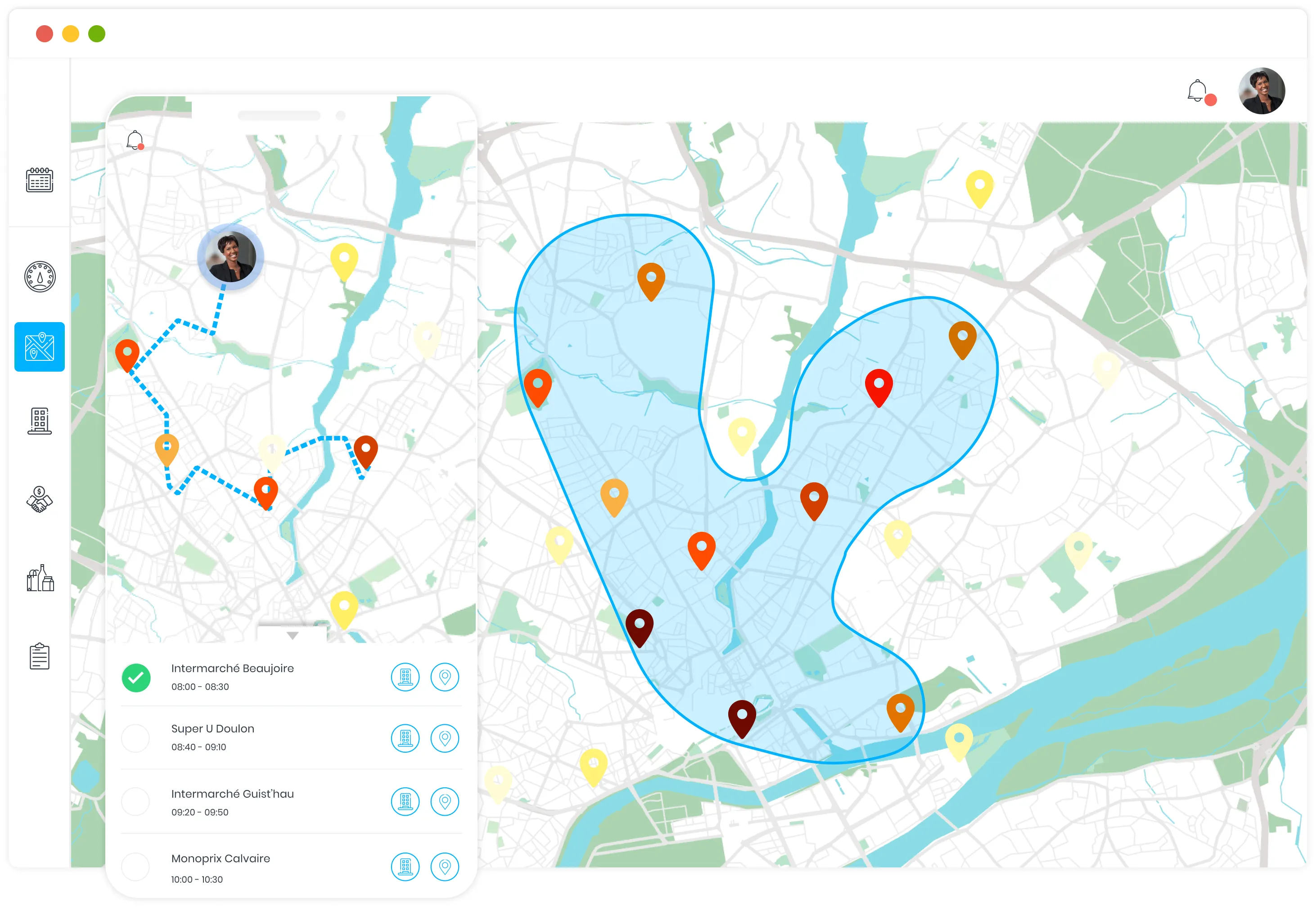Open the building stores sidebar icon
This screenshot has width=1316, height=907.
pyautogui.click(x=39, y=421)
